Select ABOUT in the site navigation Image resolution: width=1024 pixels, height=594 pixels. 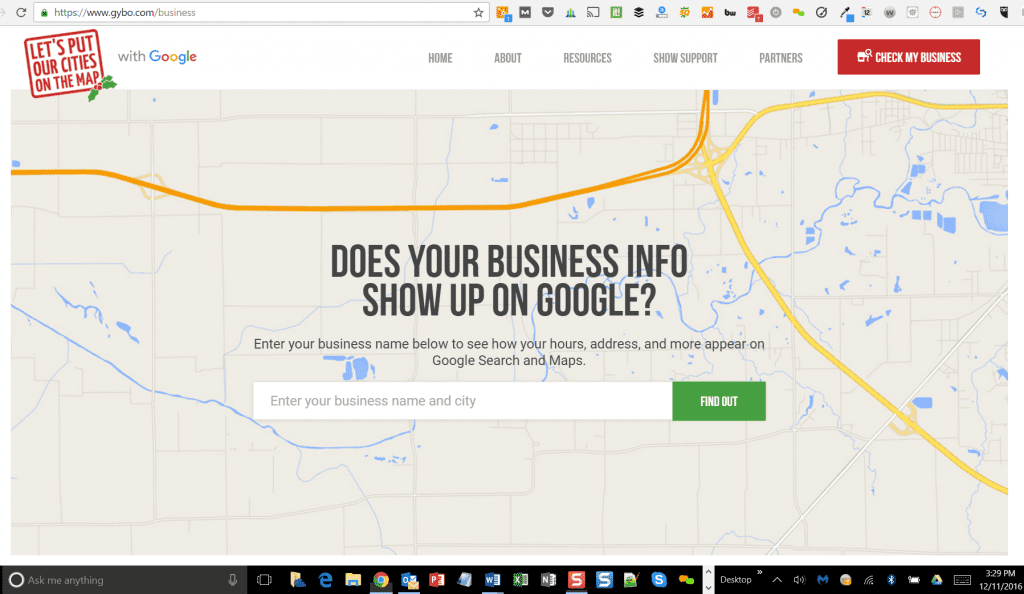coord(507,57)
